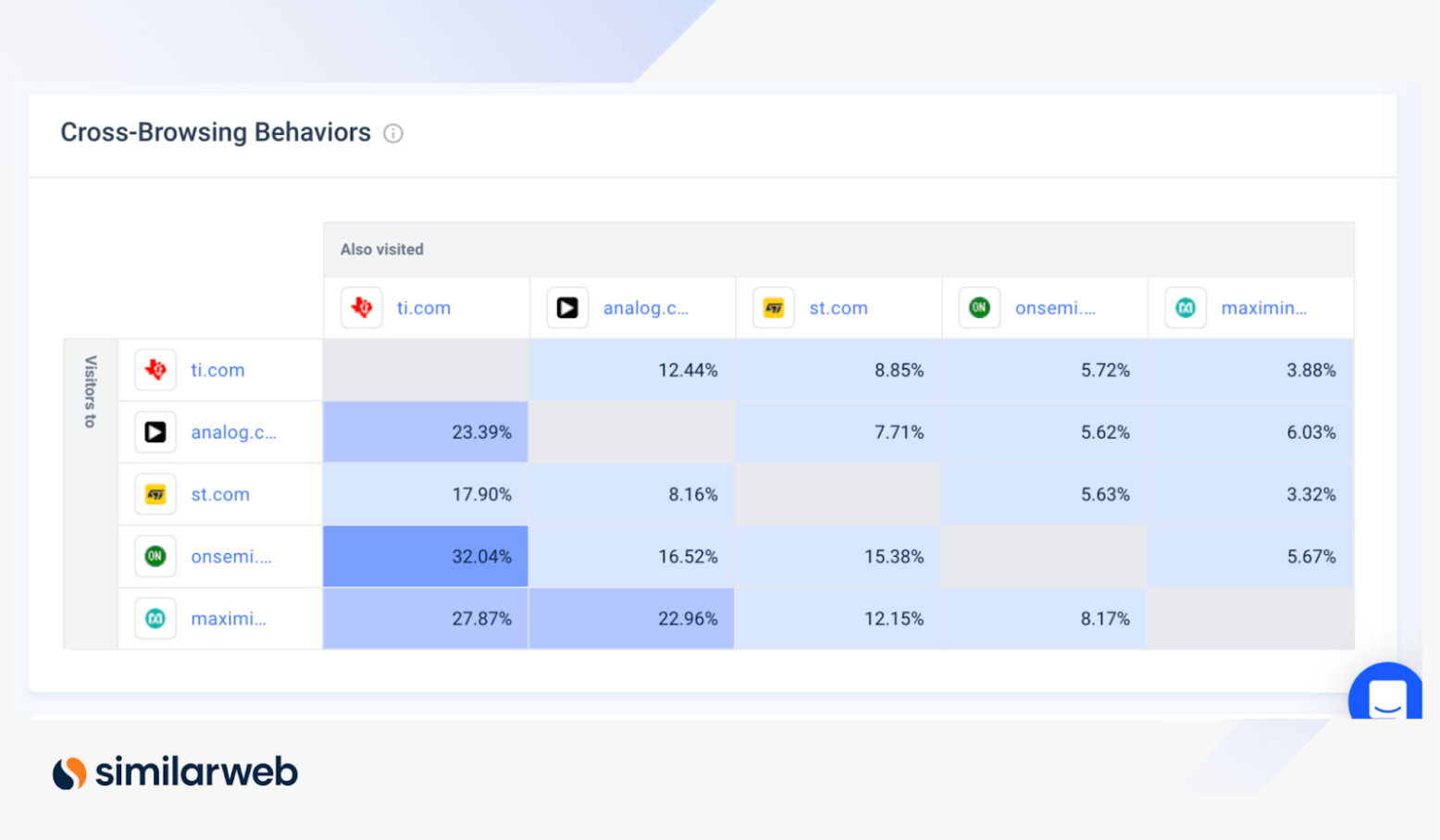Image resolution: width=1440 pixels, height=840 pixels.
Task: Open the analog.c... link in row header
Action: [233, 432]
